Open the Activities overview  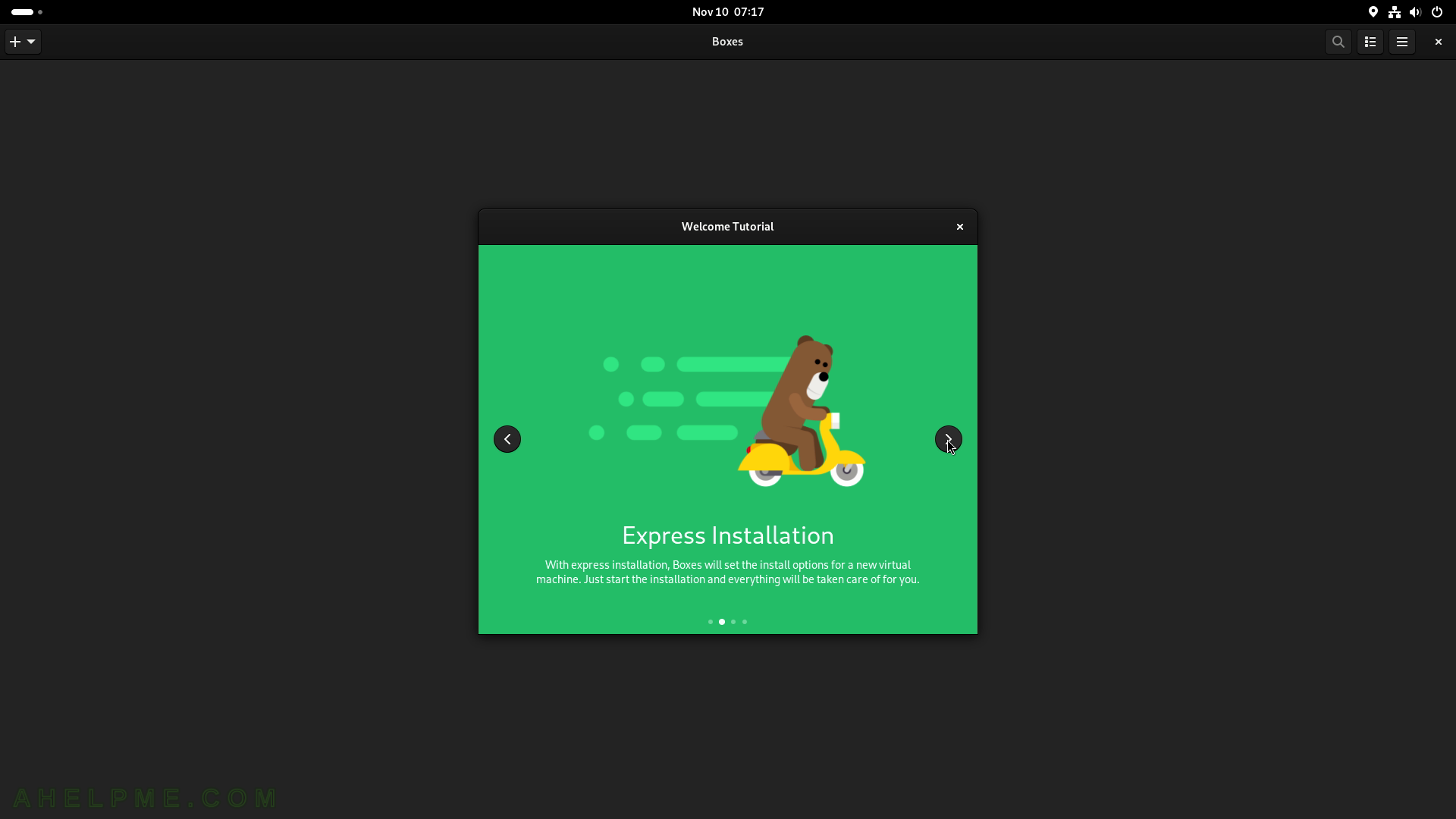click(x=27, y=12)
